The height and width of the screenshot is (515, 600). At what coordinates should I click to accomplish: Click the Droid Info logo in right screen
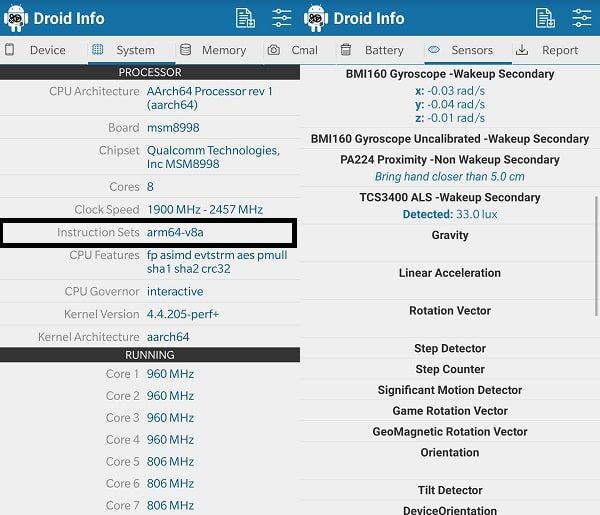pyautogui.click(x=316, y=18)
